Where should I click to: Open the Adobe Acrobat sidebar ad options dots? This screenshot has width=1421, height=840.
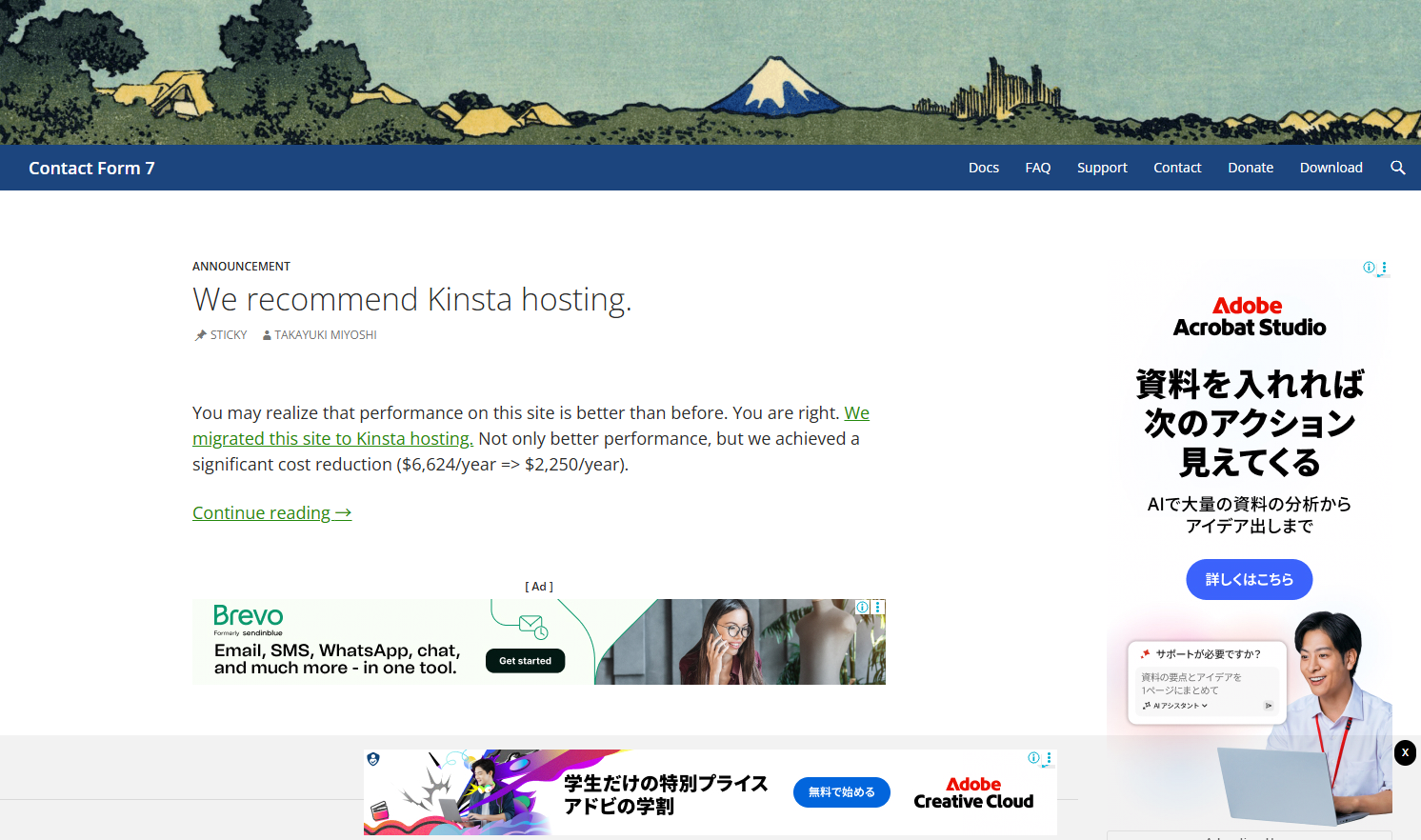1384,268
